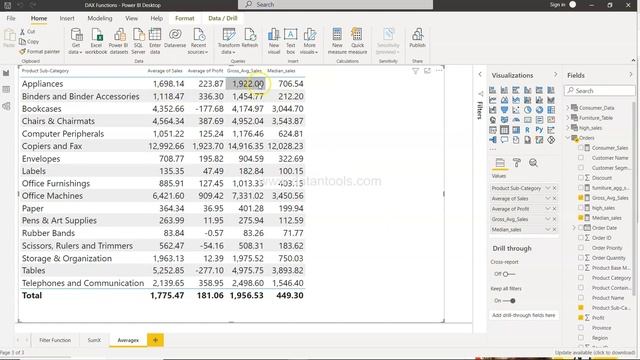This screenshot has height=360, width=640.
Task: Check the Consumer_Sales field
Action: coord(580,148)
